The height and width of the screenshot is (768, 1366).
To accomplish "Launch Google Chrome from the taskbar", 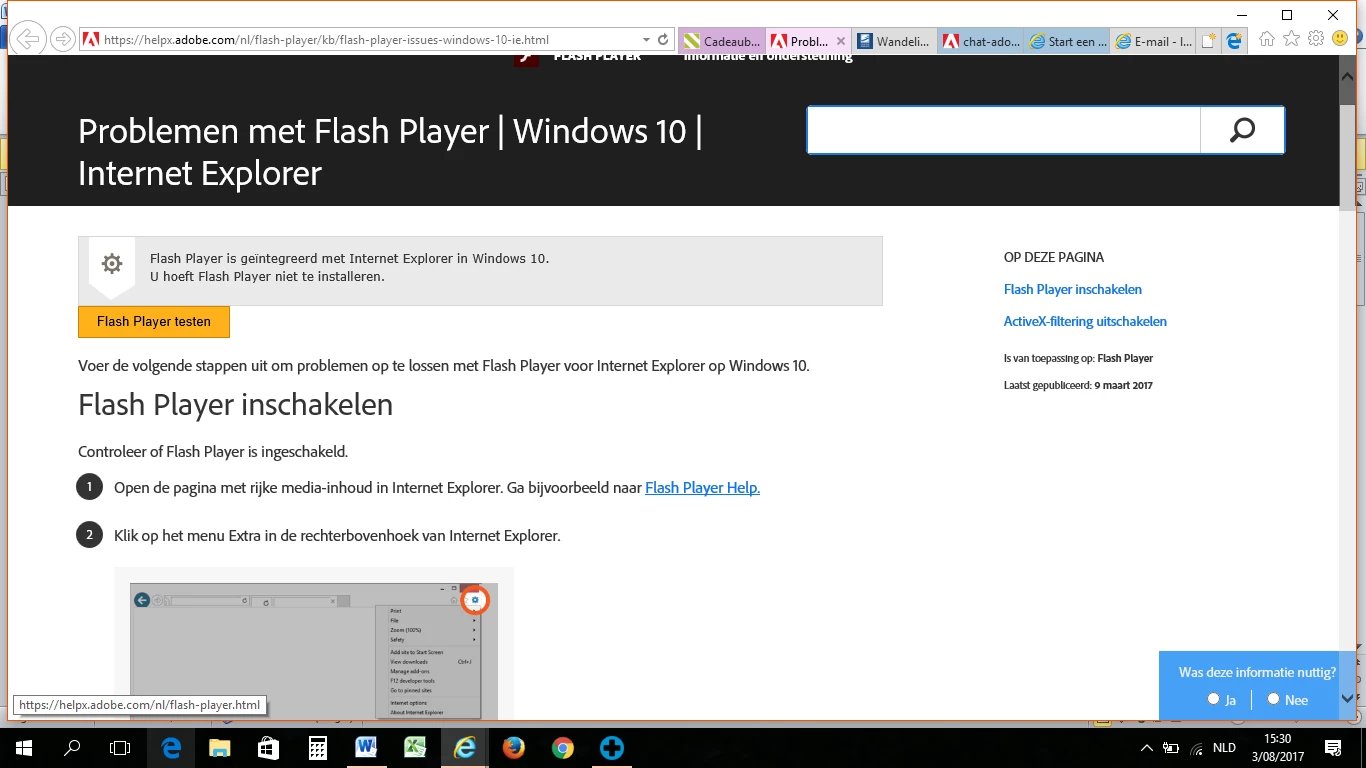I will click(562, 748).
